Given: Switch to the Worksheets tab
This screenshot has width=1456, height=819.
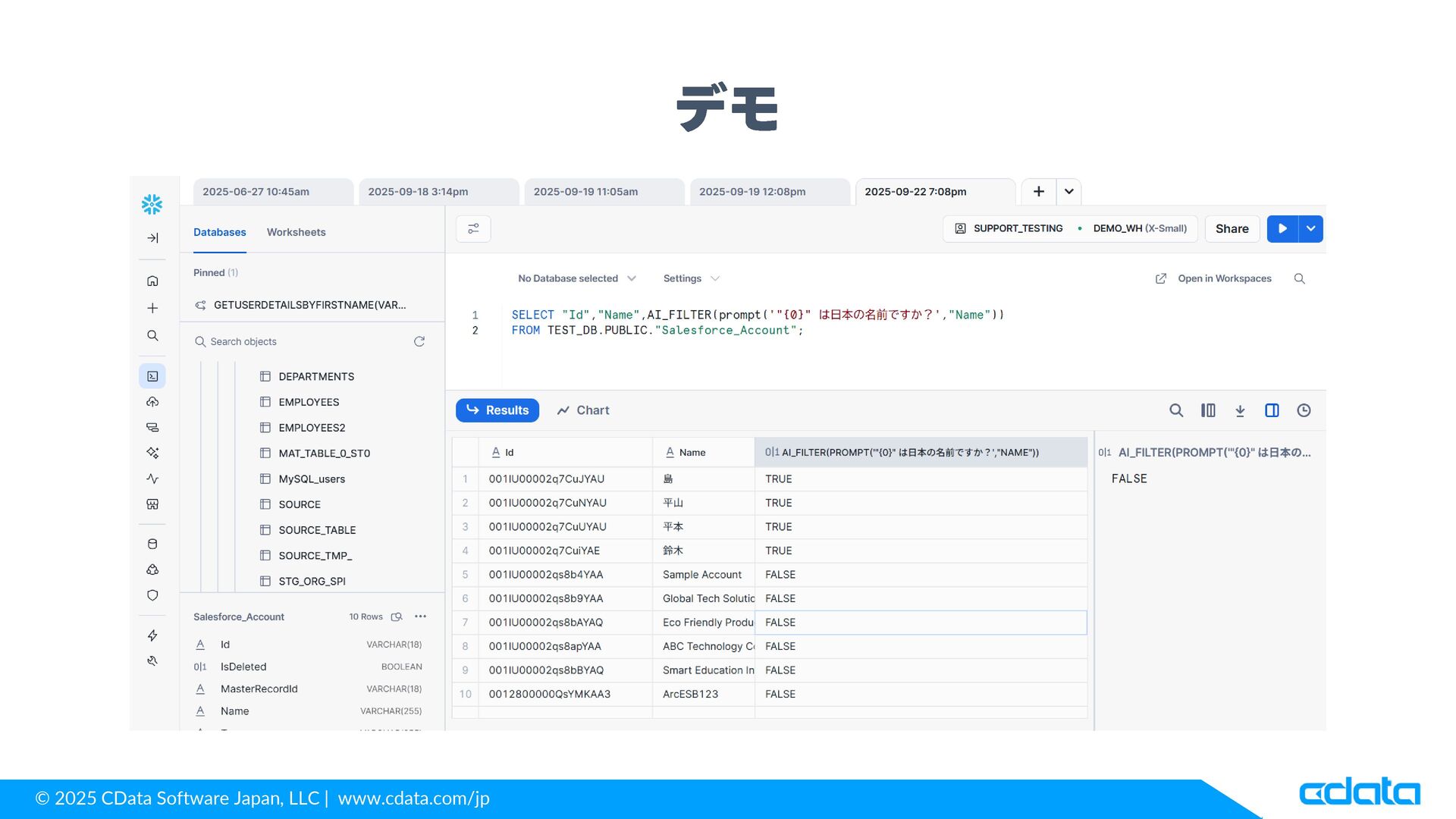Looking at the screenshot, I should (x=296, y=233).
